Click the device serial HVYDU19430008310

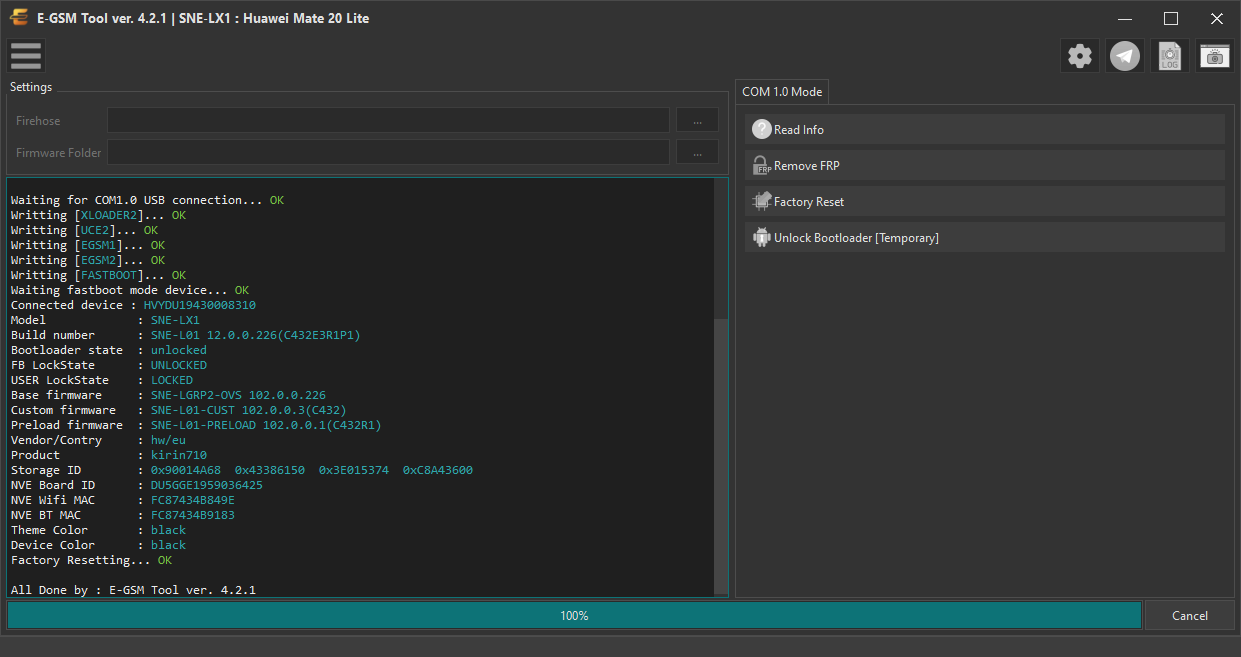pos(200,305)
